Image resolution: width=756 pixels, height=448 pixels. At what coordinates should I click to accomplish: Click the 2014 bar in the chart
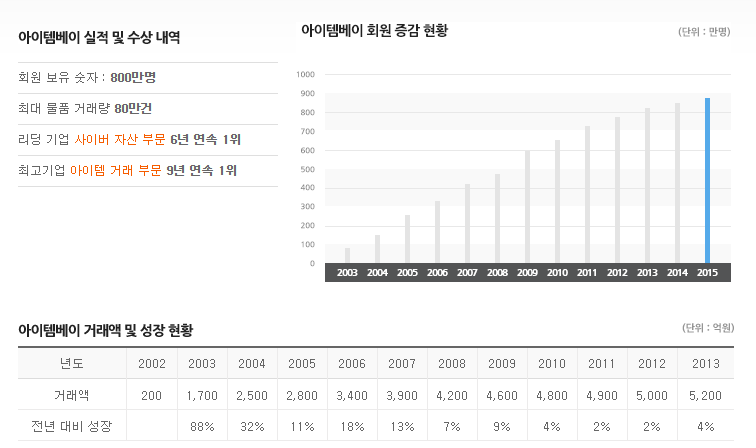pyautogui.click(x=677, y=183)
